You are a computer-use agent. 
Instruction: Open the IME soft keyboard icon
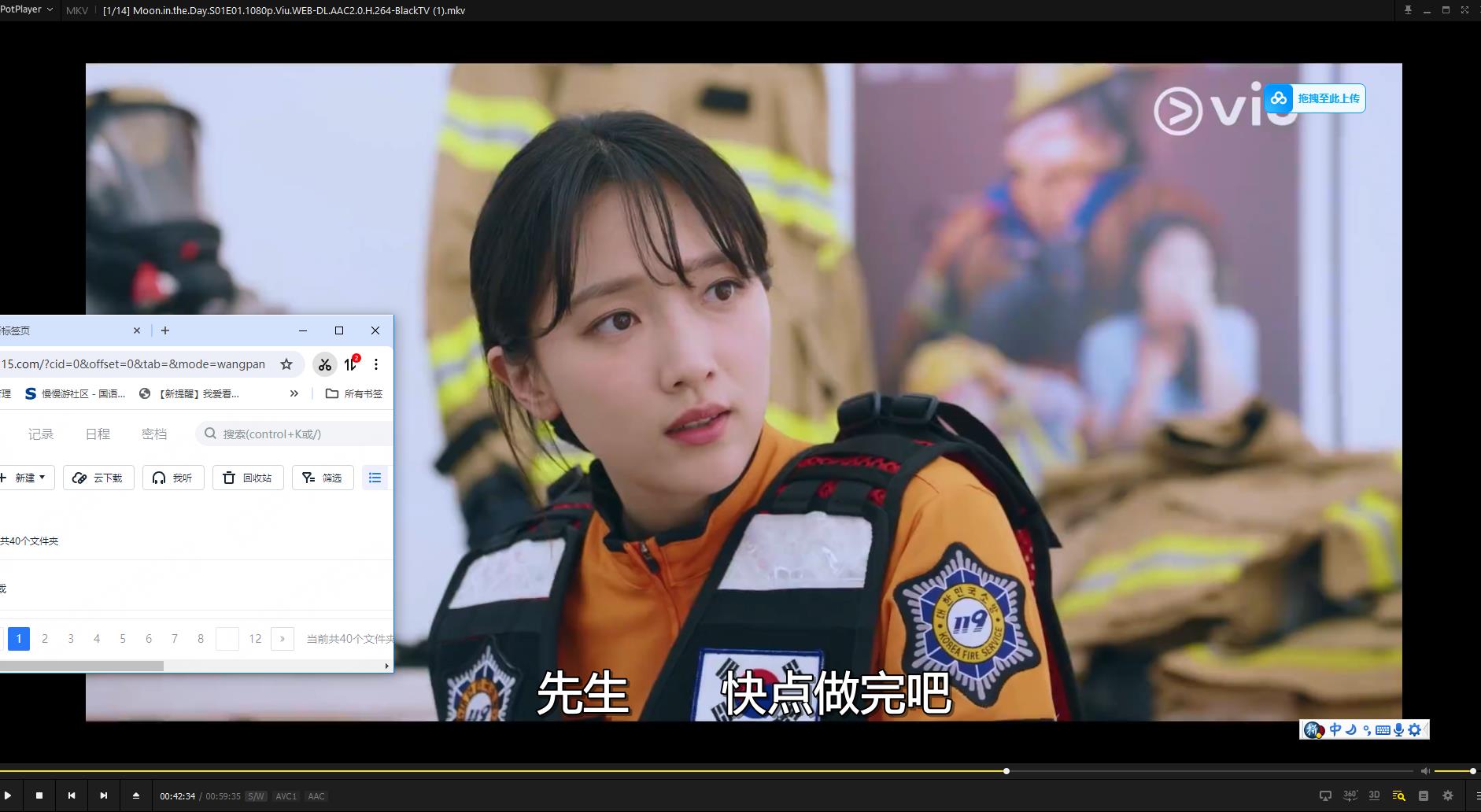(x=1383, y=729)
